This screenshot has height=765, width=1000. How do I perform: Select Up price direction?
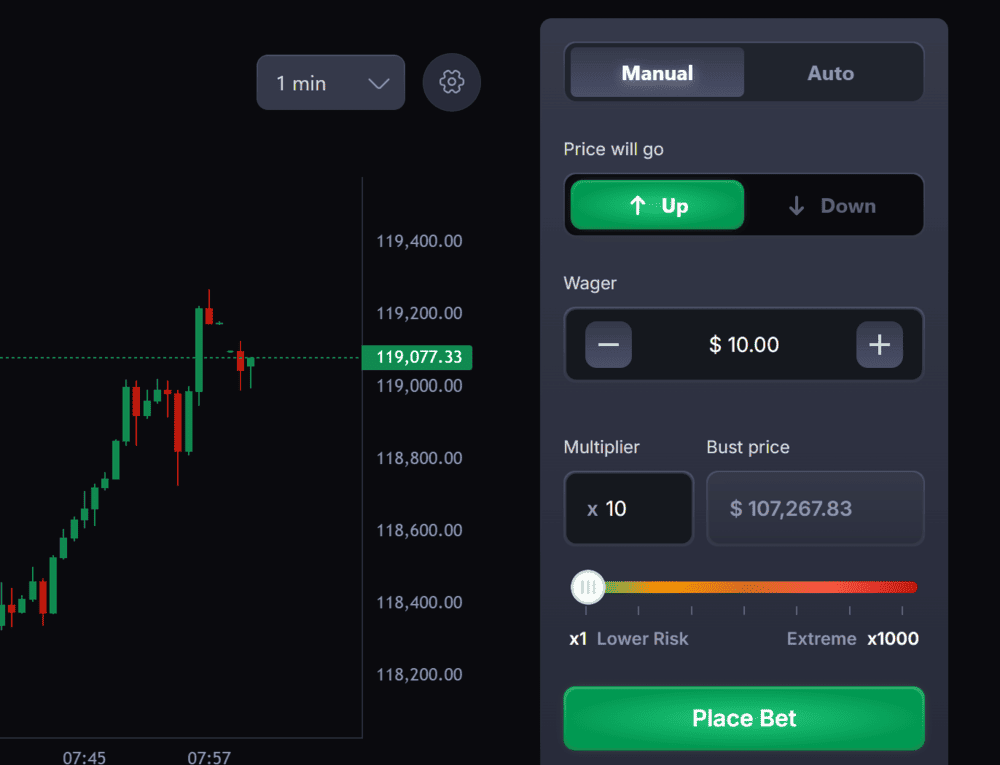click(x=657, y=206)
